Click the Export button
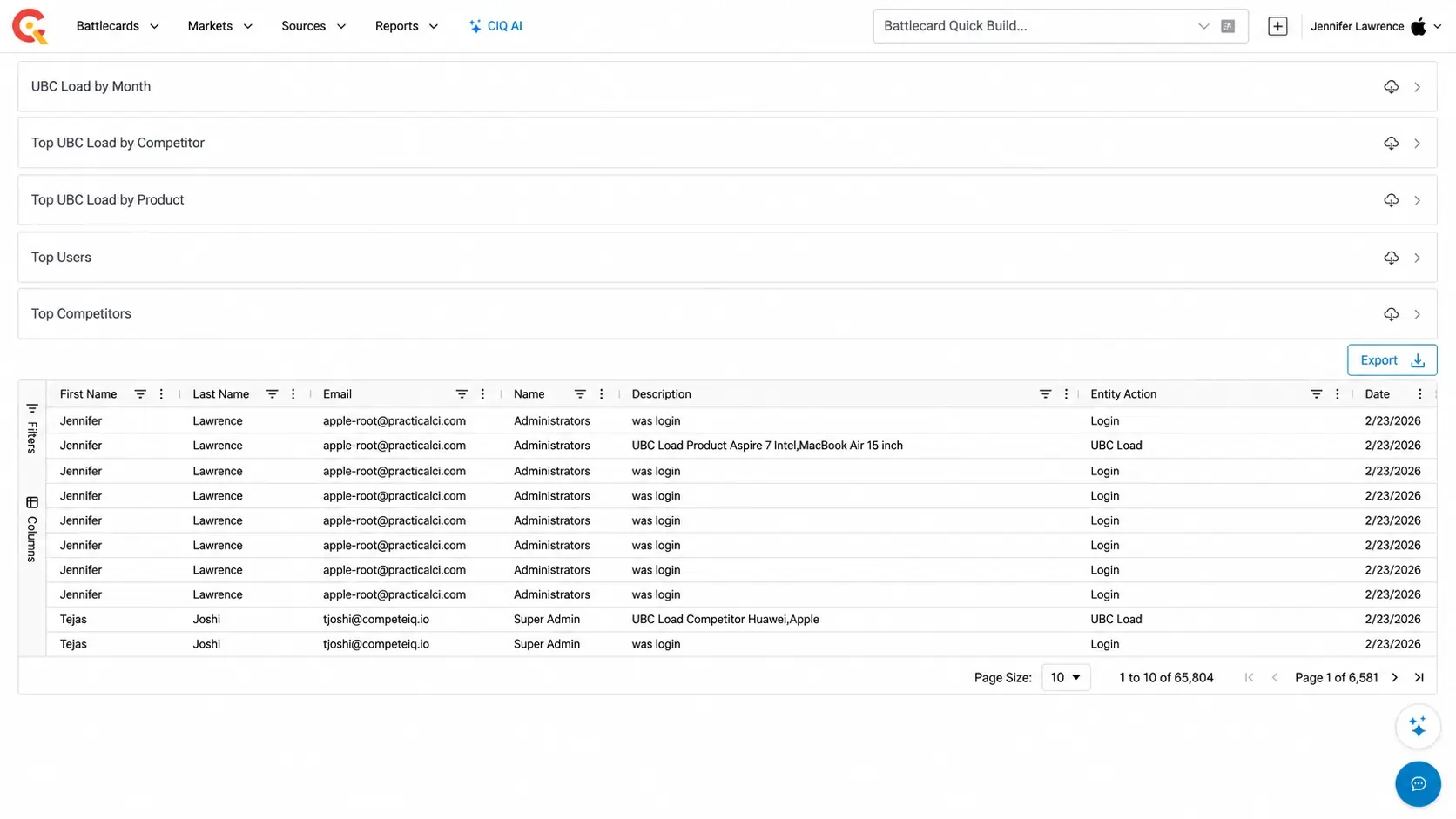This screenshot has height=819, width=1456. 1392,360
